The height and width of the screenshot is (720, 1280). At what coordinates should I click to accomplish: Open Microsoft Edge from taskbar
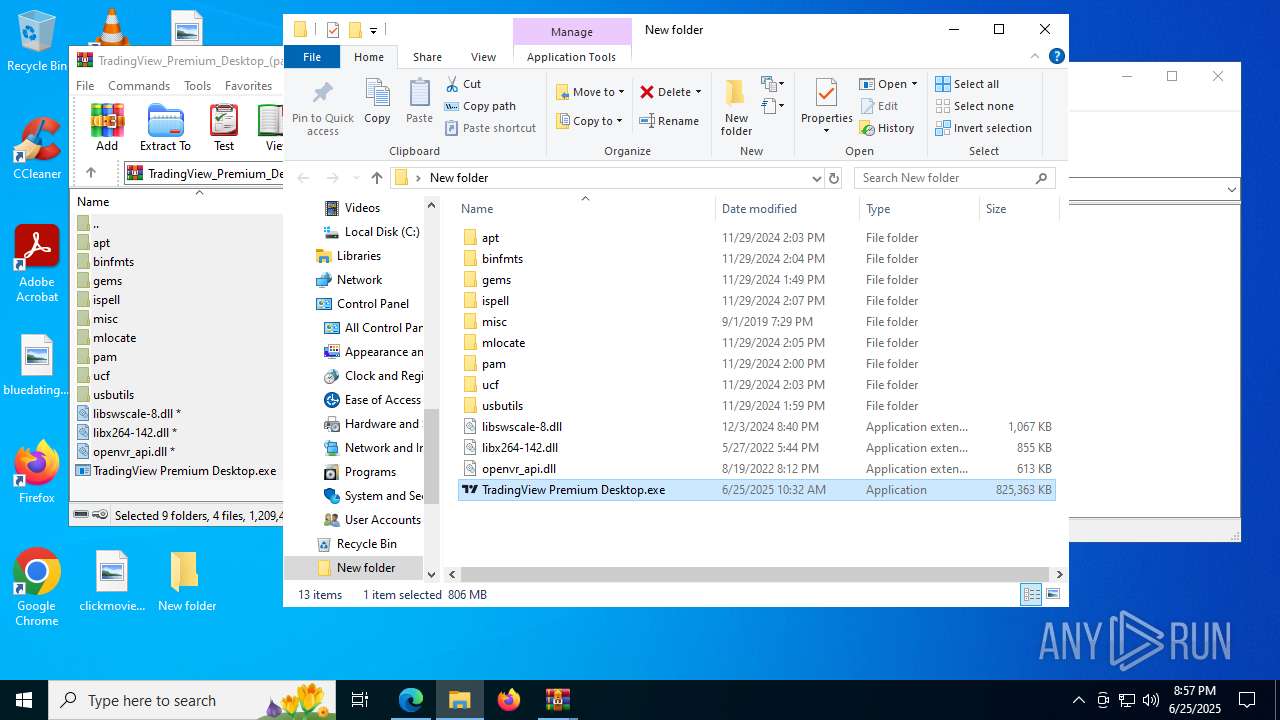[x=411, y=700]
